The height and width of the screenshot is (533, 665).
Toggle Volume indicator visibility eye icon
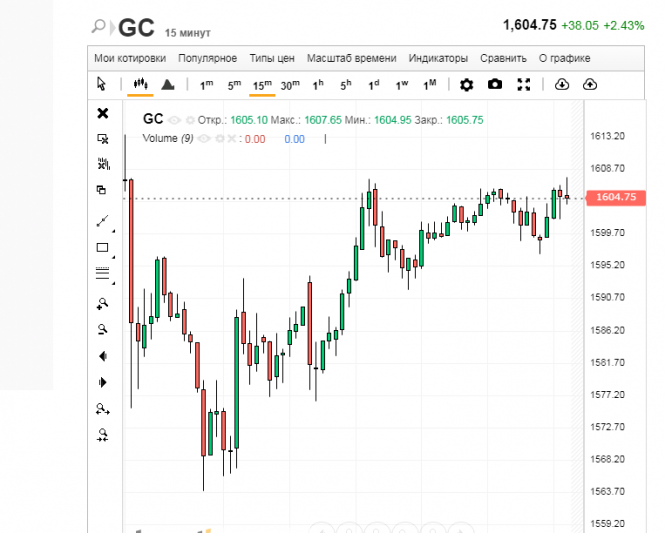(205, 139)
